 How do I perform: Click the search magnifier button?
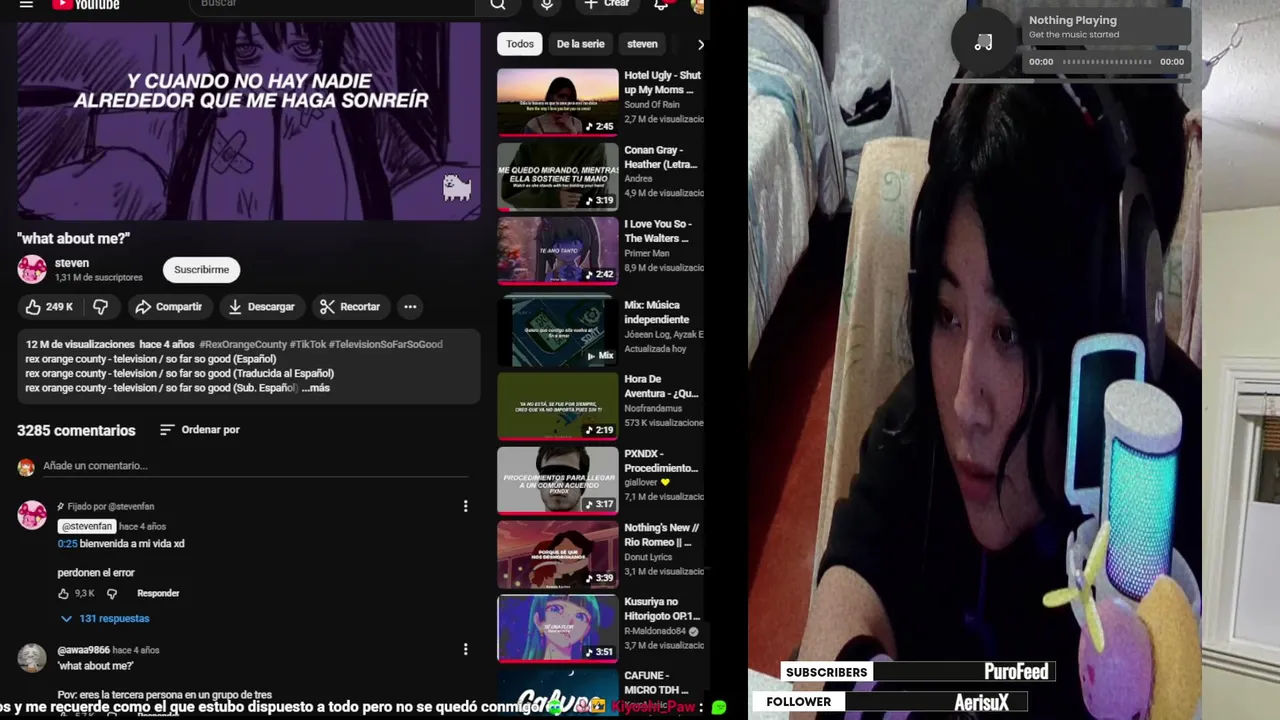497,5
